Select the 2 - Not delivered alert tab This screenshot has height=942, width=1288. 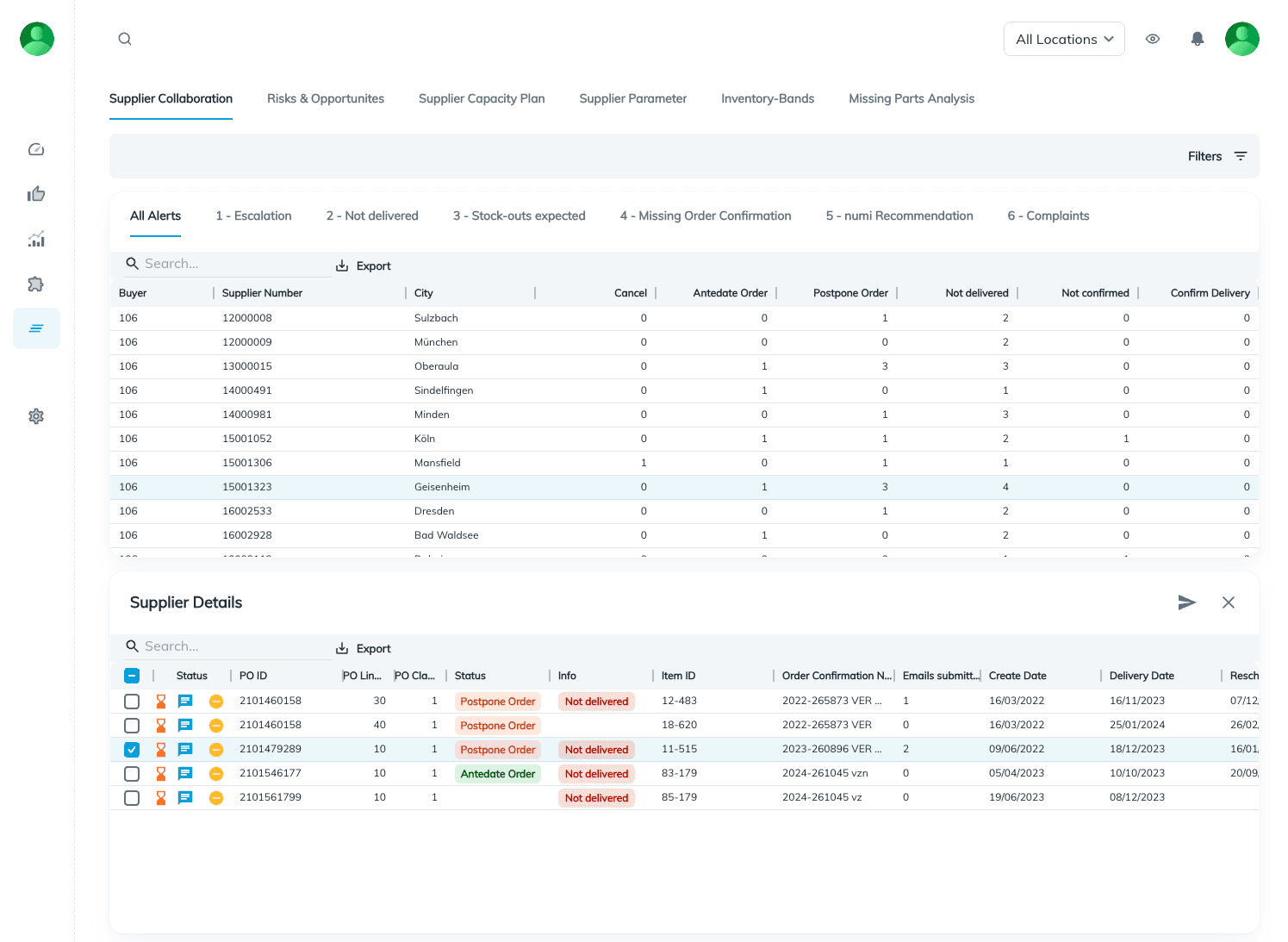tap(372, 216)
